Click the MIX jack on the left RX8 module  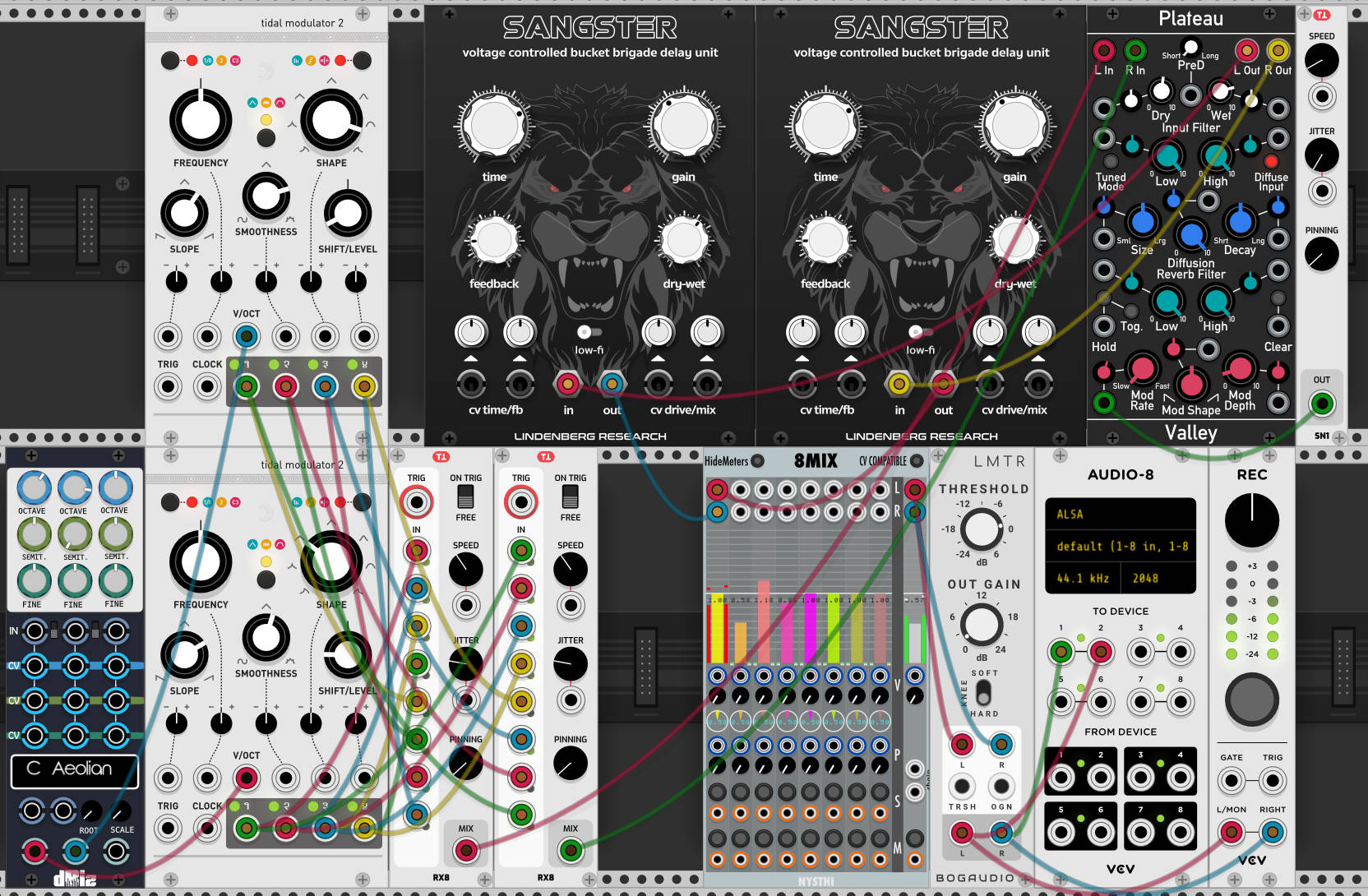(465, 851)
